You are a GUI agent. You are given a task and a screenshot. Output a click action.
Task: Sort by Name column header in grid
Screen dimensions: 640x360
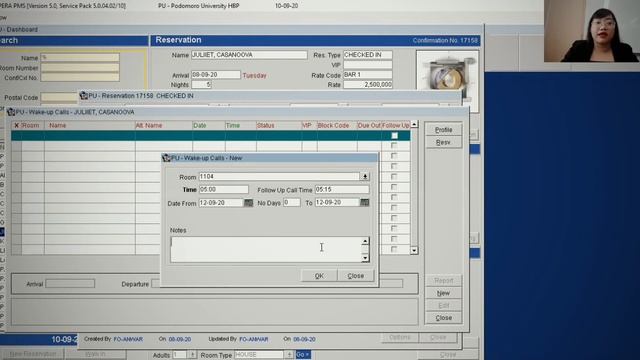click(90, 125)
